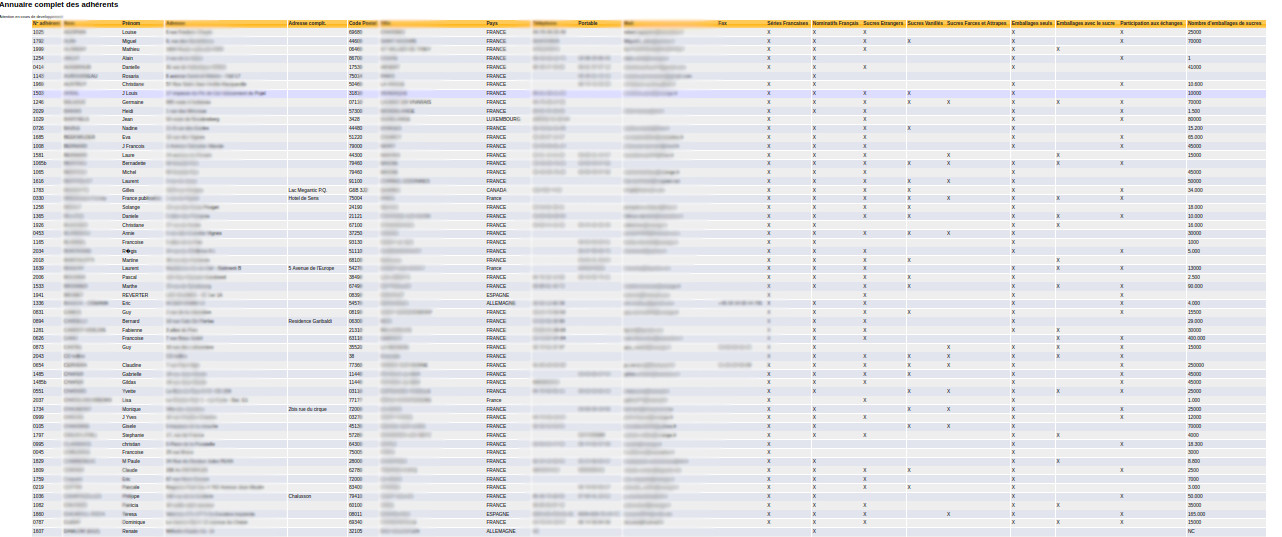Viewport: 1282px width, 537px height.
Task: Click the 'Adresse compl.' column header
Action: (306, 23)
